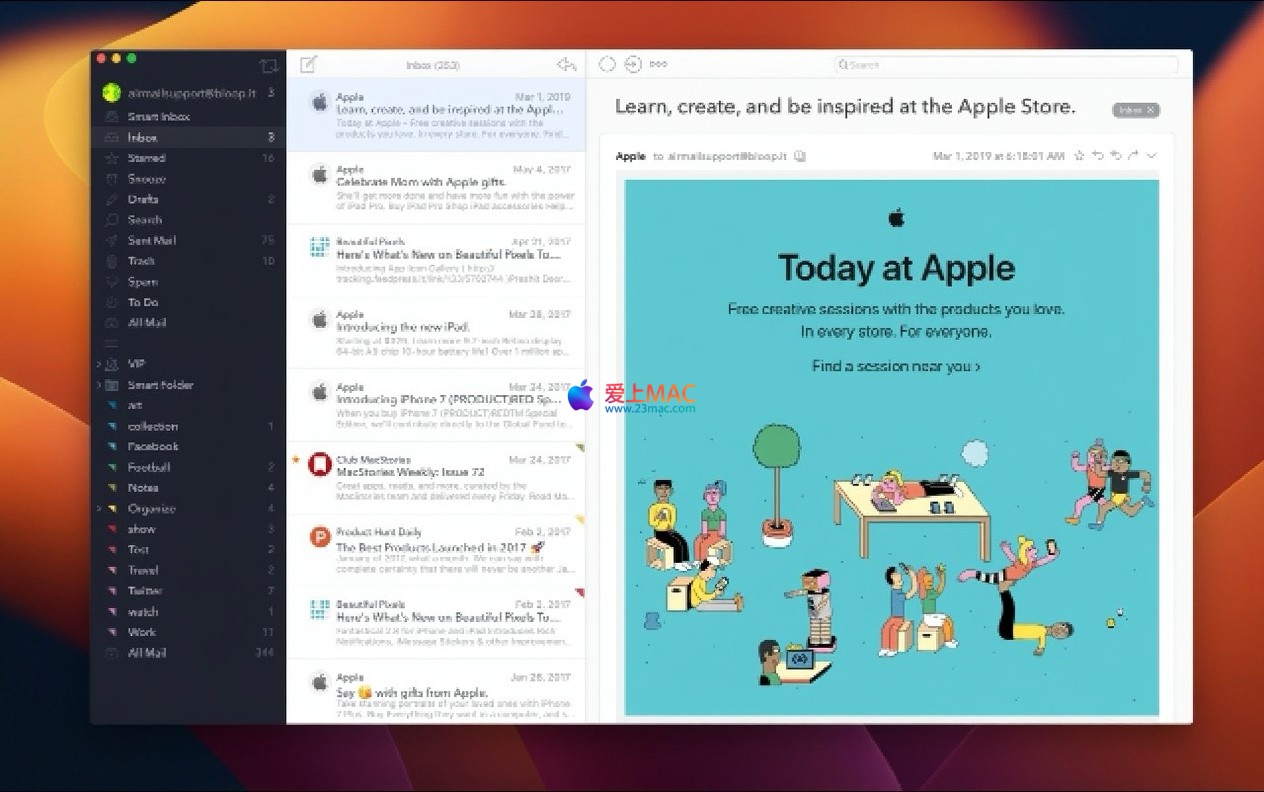Open the Starred mailbox
Viewport: 1264px width, 792px height.
point(146,158)
